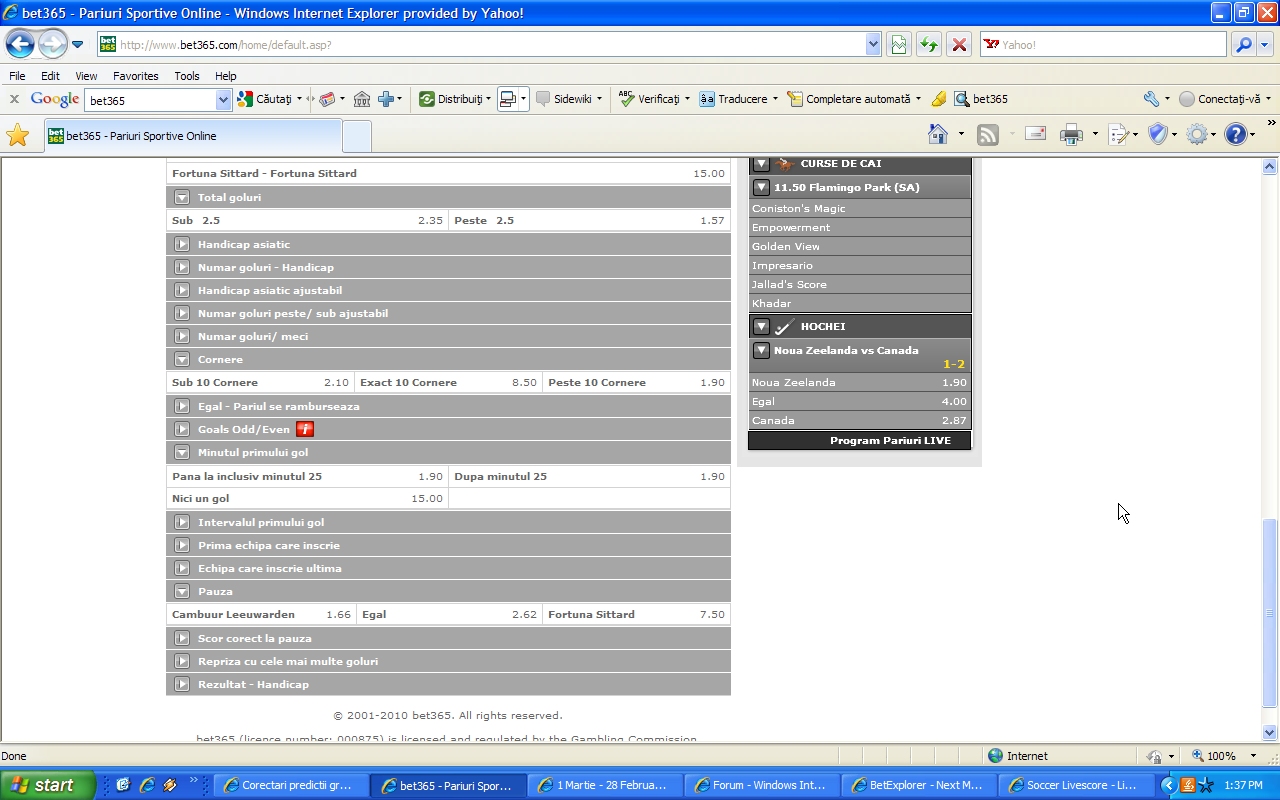
Task: Click the Yahoo search magnifier button
Action: (x=1243, y=44)
